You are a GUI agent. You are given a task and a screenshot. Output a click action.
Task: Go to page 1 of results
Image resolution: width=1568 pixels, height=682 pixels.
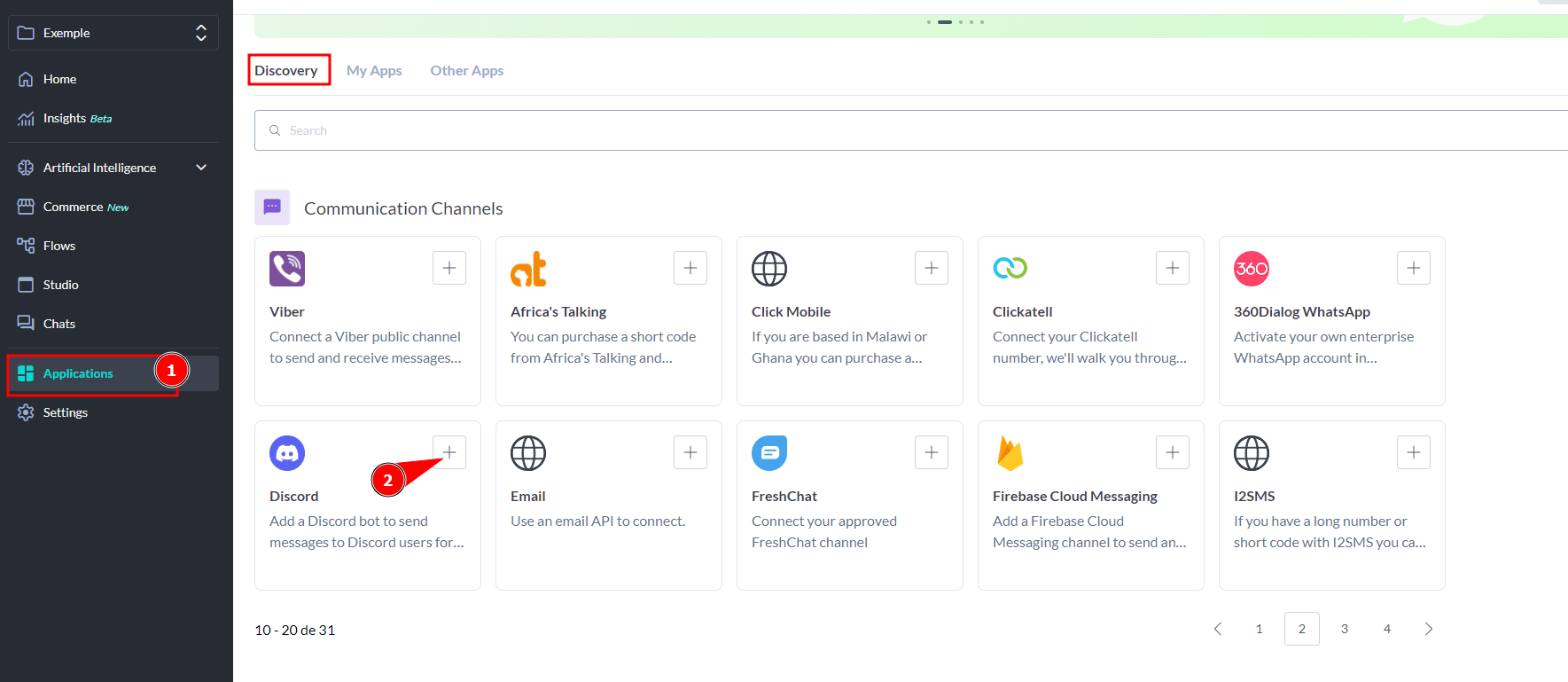coord(1259,629)
